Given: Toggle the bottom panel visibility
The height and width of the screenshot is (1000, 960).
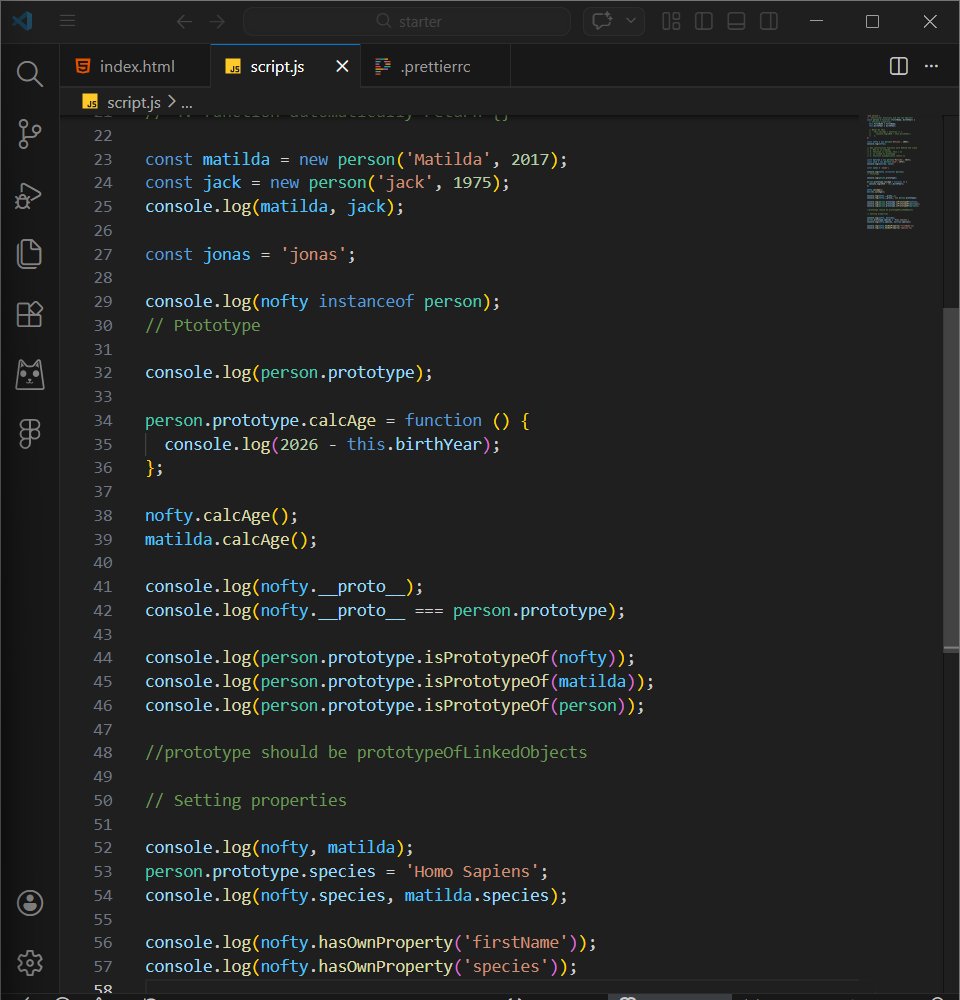Looking at the screenshot, I should pos(736,21).
